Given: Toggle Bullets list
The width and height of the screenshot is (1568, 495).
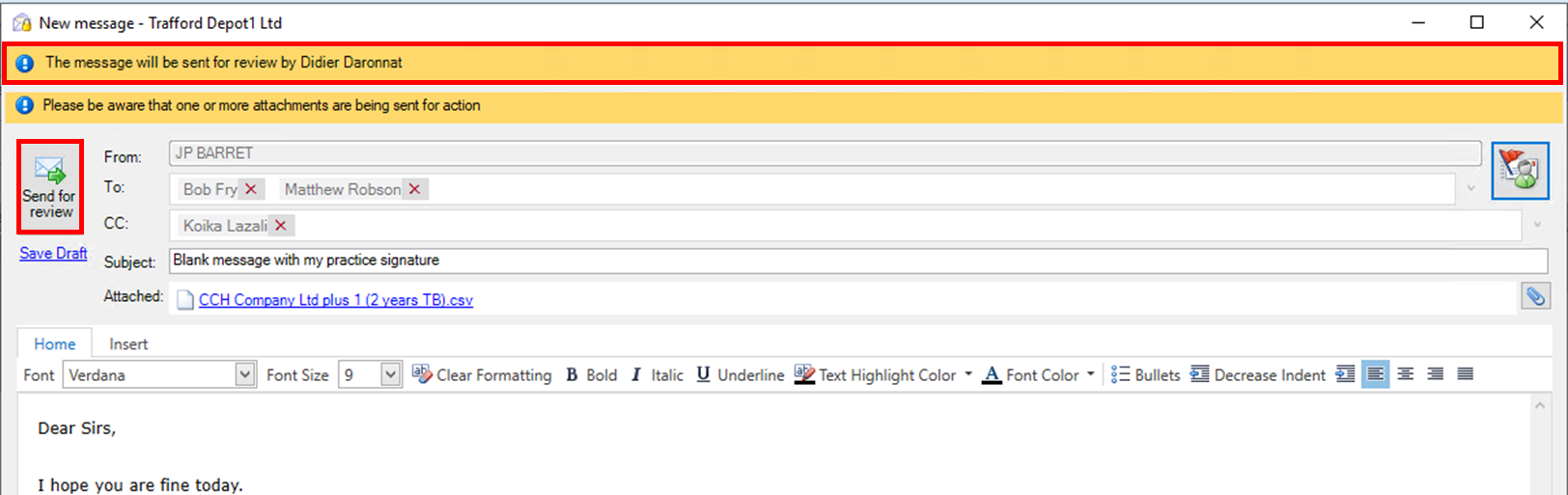Looking at the screenshot, I should (1145, 374).
